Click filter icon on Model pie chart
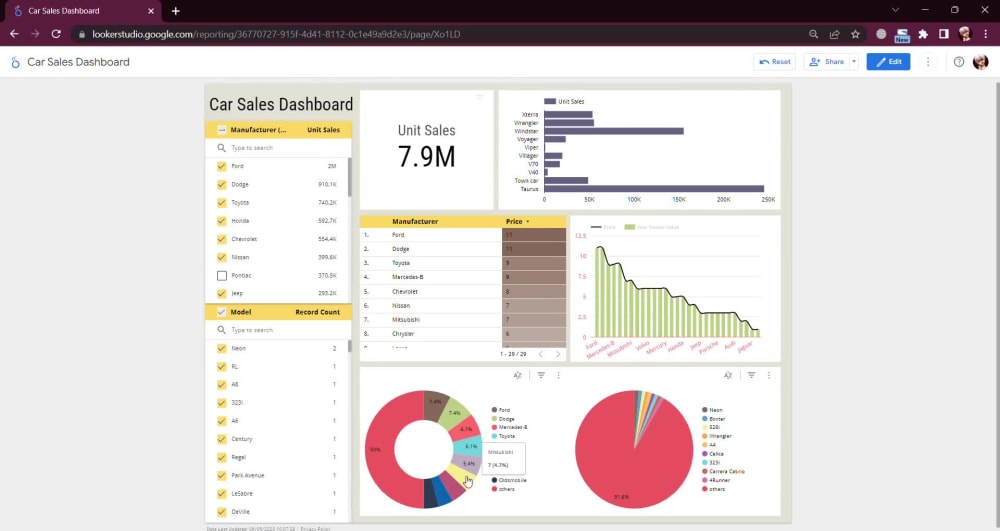1000x531 pixels. (x=751, y=375)
